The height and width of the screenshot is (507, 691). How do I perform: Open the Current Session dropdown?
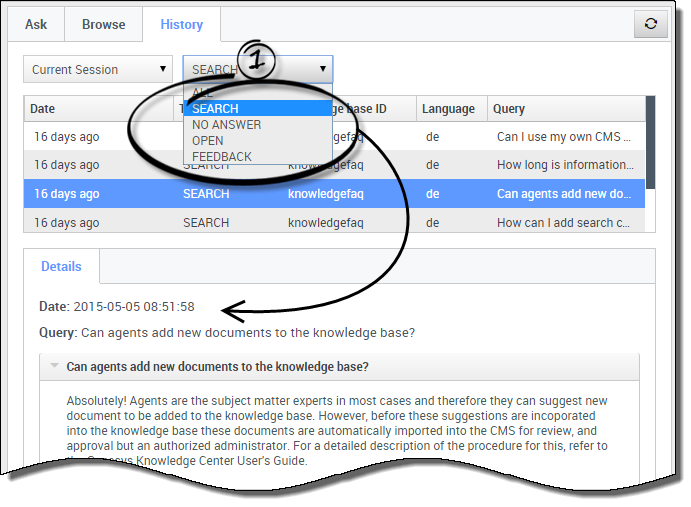98,70
